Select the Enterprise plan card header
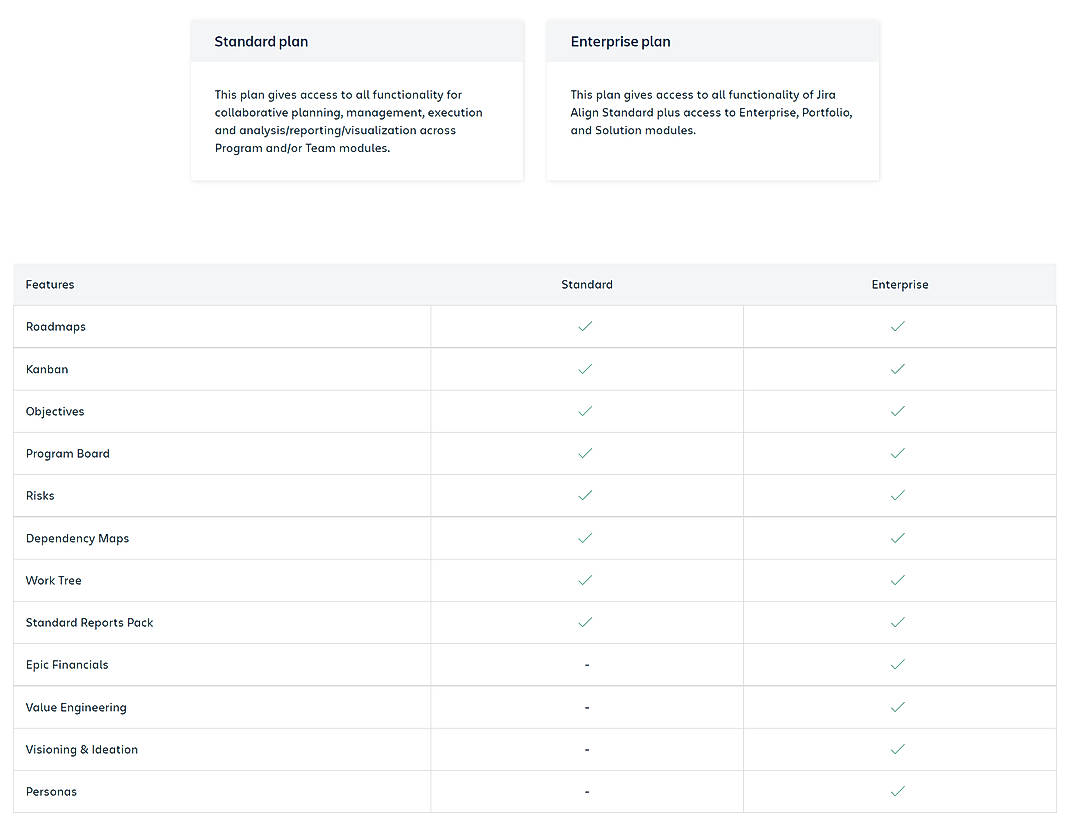 pyautogui.click(x=620, y=41)
